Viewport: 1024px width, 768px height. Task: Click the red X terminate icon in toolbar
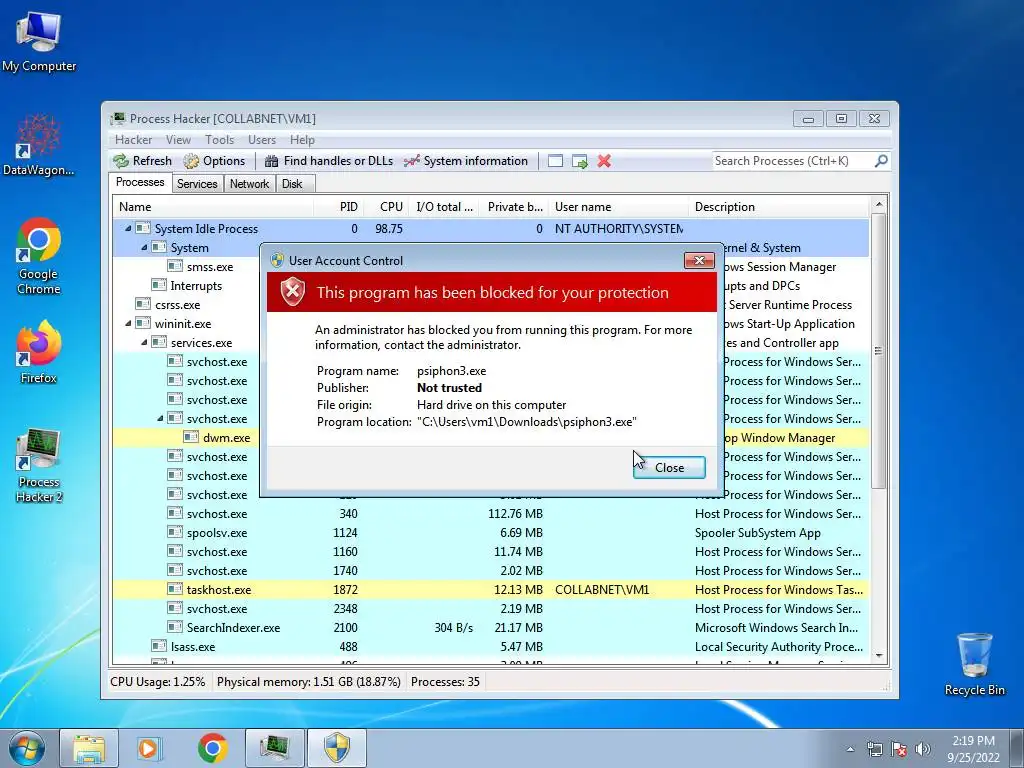click(x=604, y=161)
